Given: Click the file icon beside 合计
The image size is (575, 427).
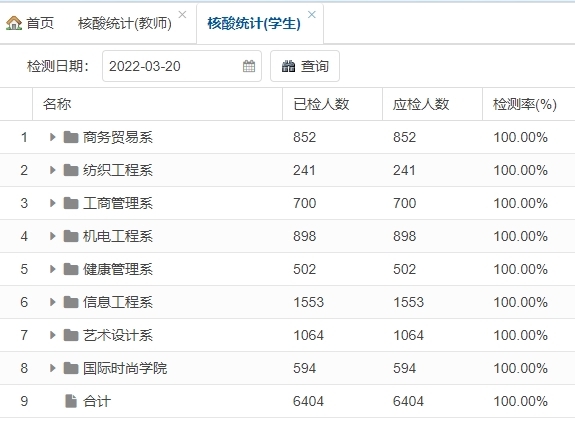Looking at the screenshot, I should (71, 401).
